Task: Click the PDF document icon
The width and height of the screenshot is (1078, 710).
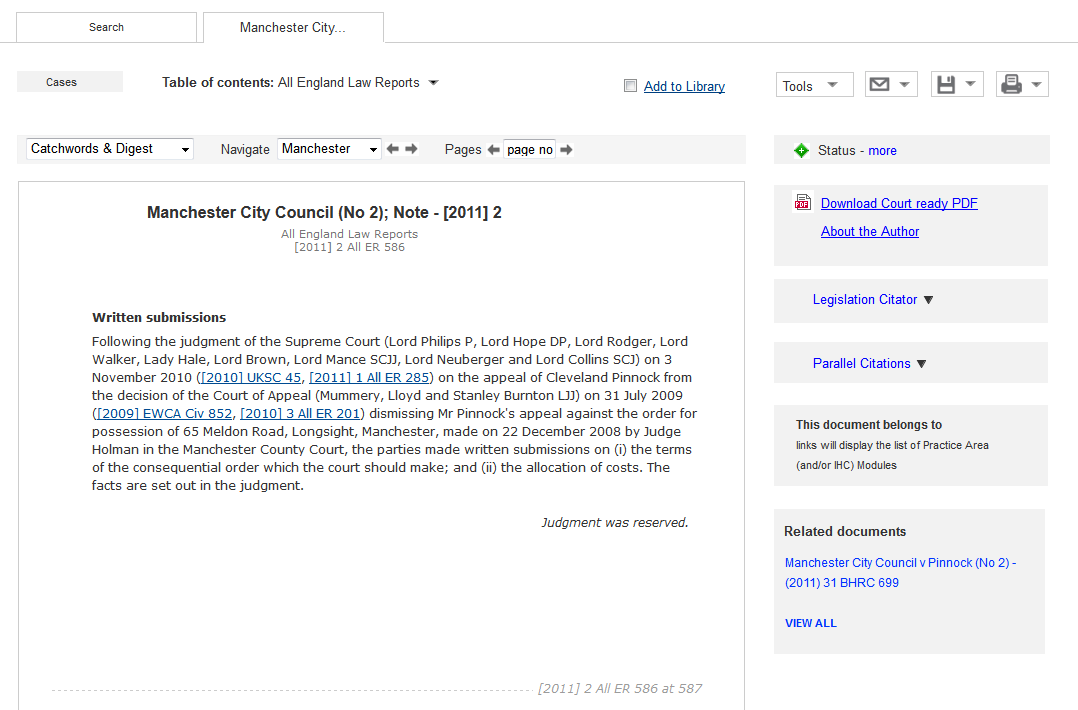Action: pyautogui.click(x=802, y=202)
